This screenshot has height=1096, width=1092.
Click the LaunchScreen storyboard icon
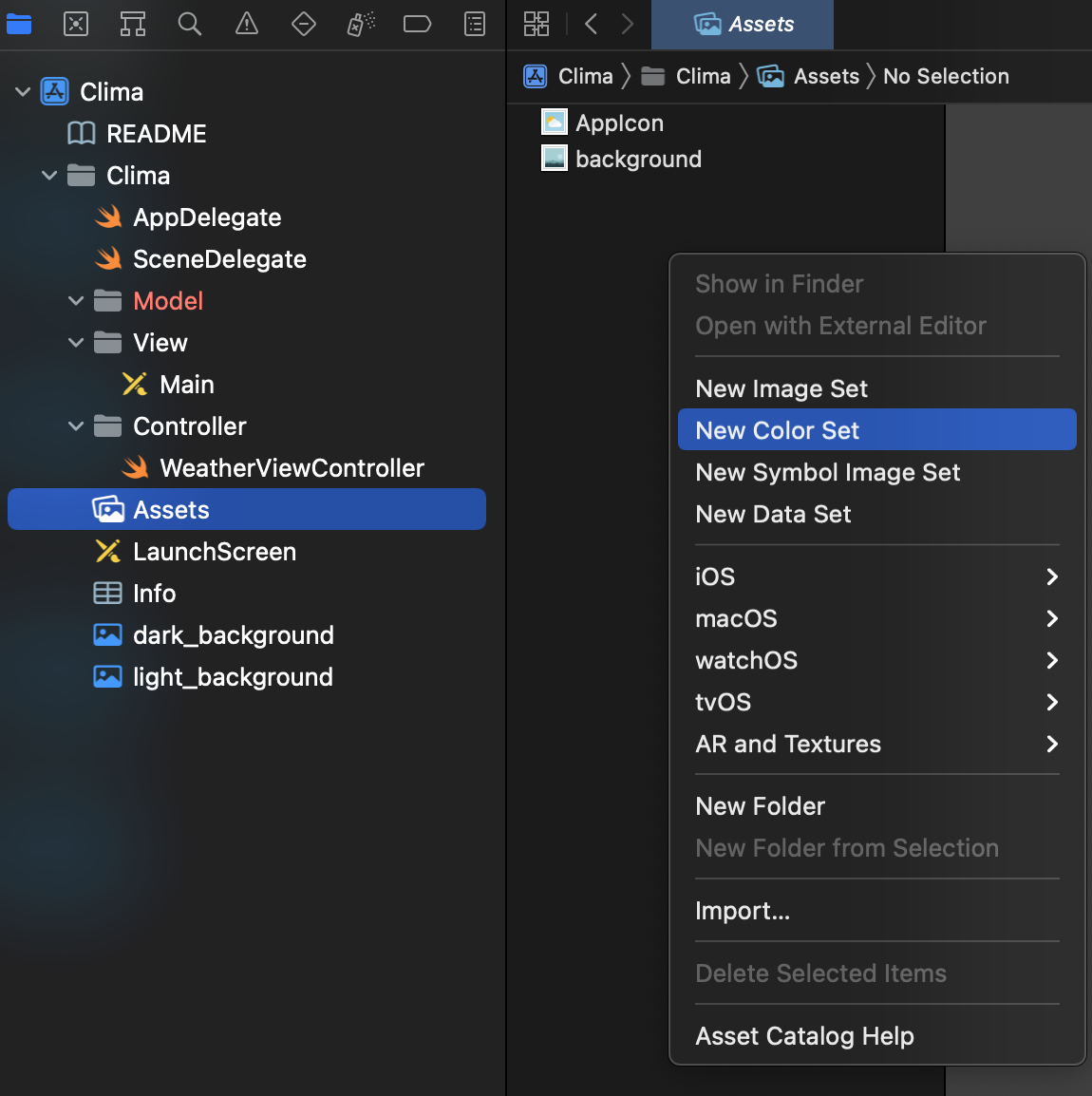click(x=108, y=552)
